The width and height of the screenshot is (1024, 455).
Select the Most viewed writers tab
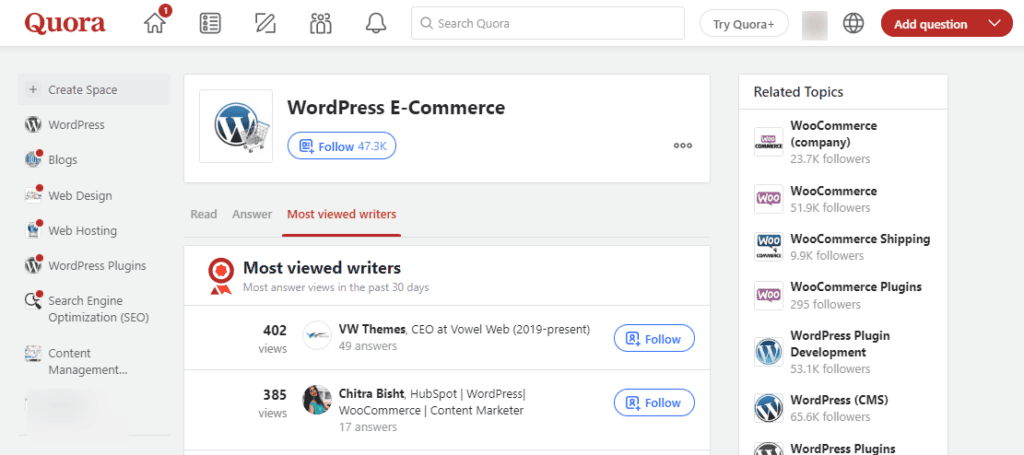tap(341, 214)
